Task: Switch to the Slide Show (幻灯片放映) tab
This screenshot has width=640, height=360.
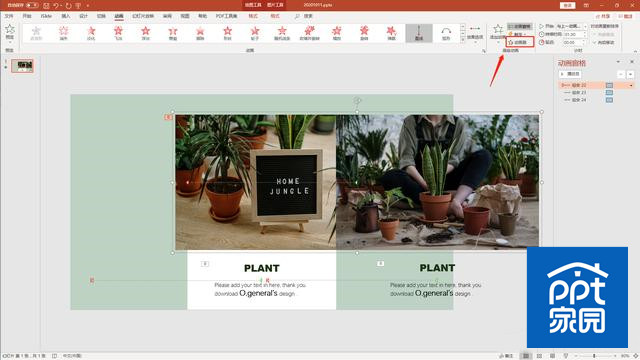Action: point(143,16)
